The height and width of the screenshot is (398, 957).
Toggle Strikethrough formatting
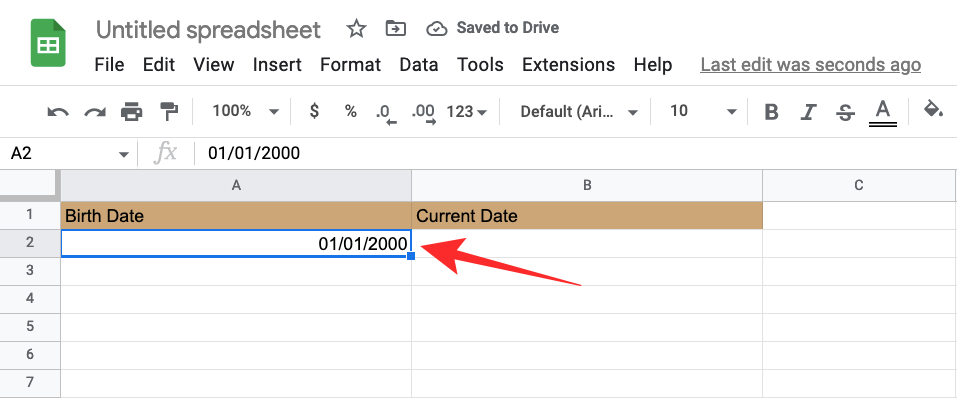click(x=845, y=112)
